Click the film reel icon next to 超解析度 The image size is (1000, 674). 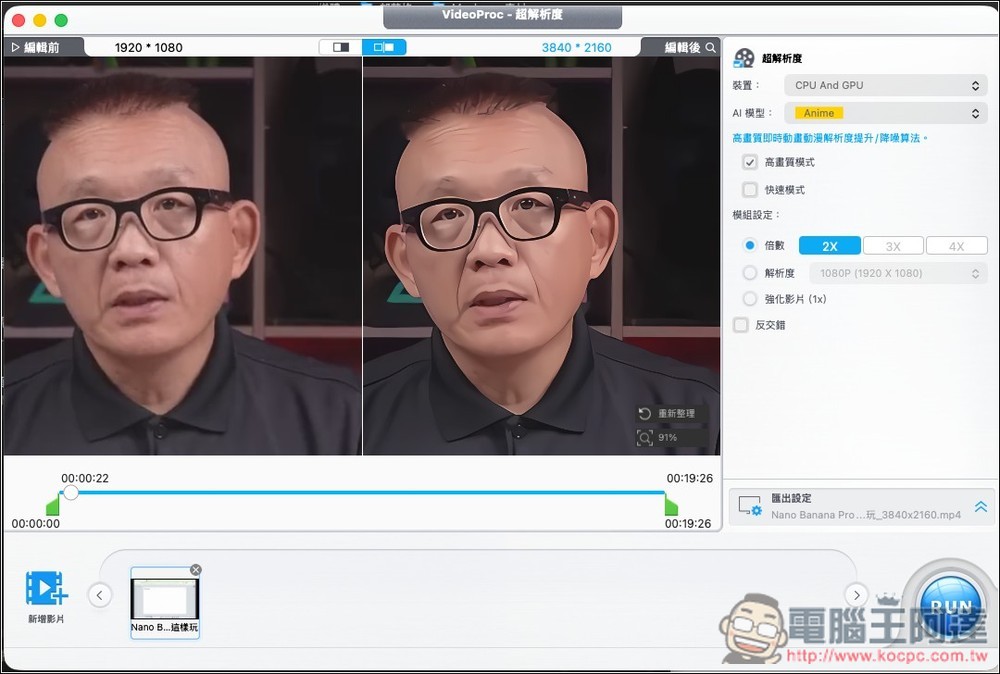[742, 57]
